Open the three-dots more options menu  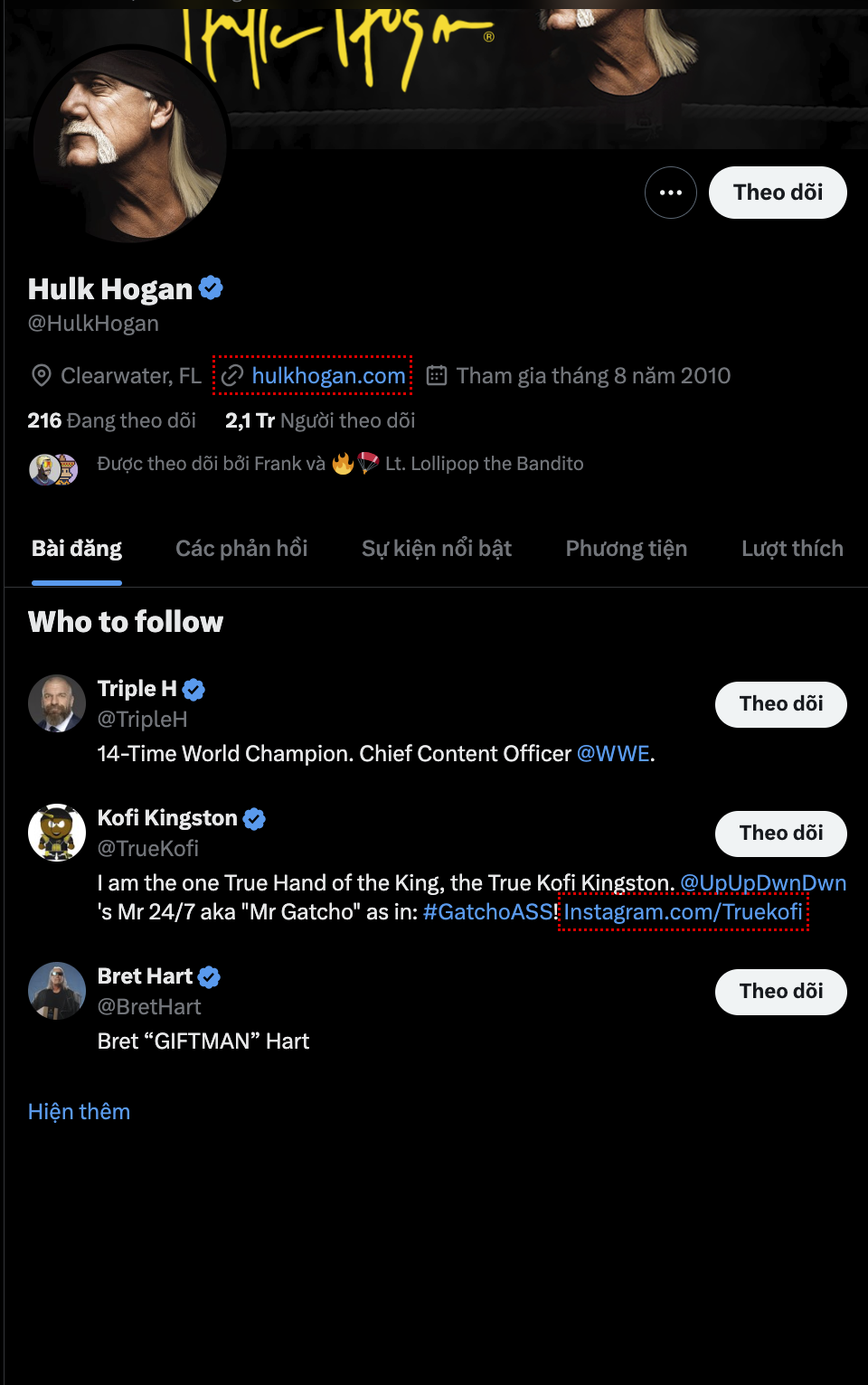point(670,193)
